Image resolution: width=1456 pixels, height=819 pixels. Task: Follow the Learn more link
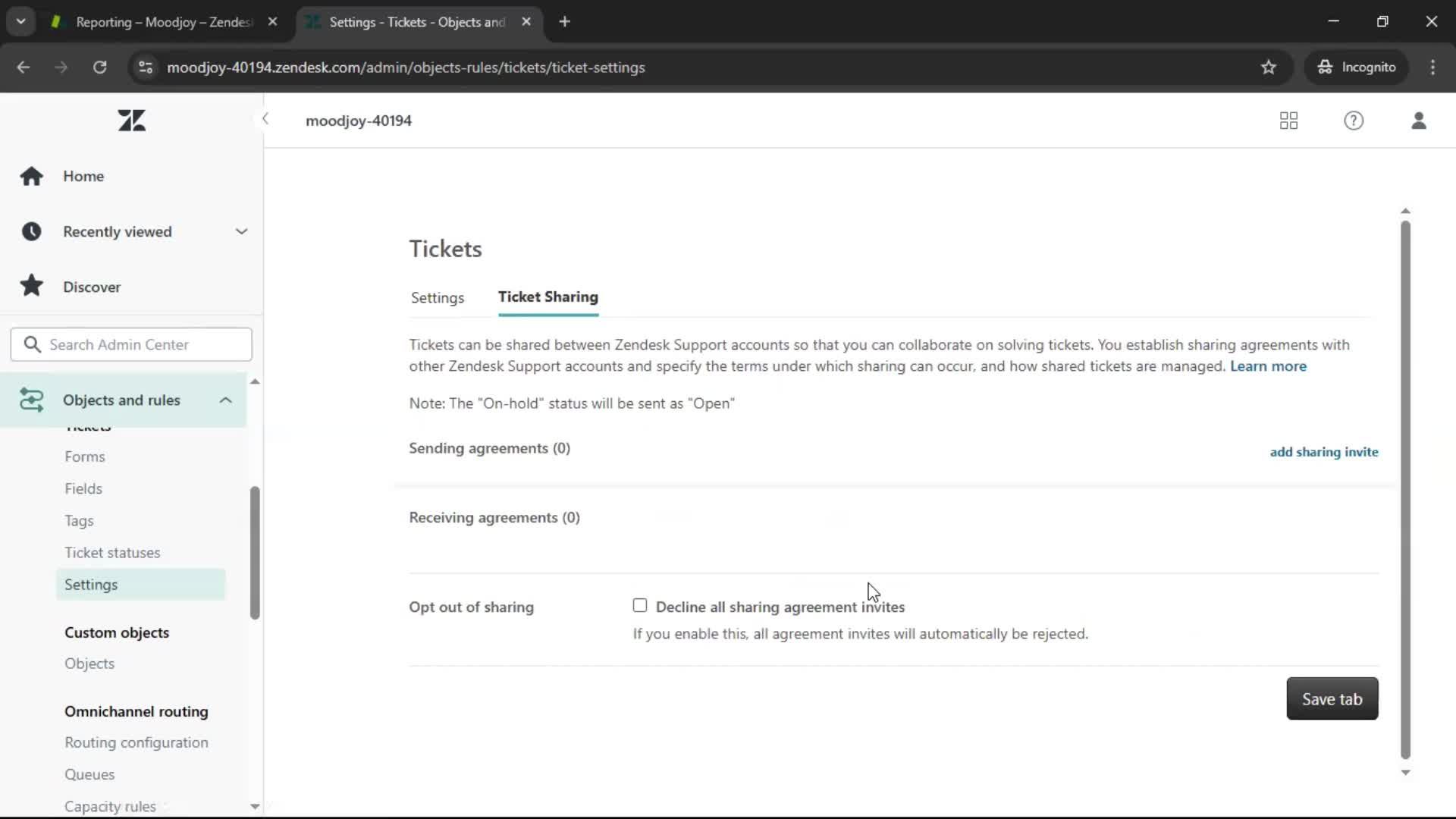pos(1268,366)
